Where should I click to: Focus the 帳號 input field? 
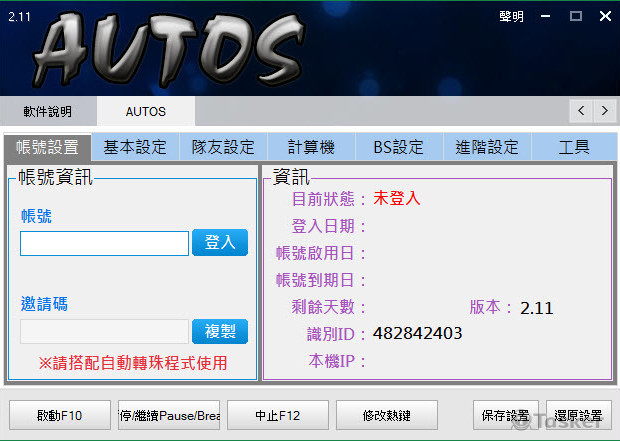[104, 243]
